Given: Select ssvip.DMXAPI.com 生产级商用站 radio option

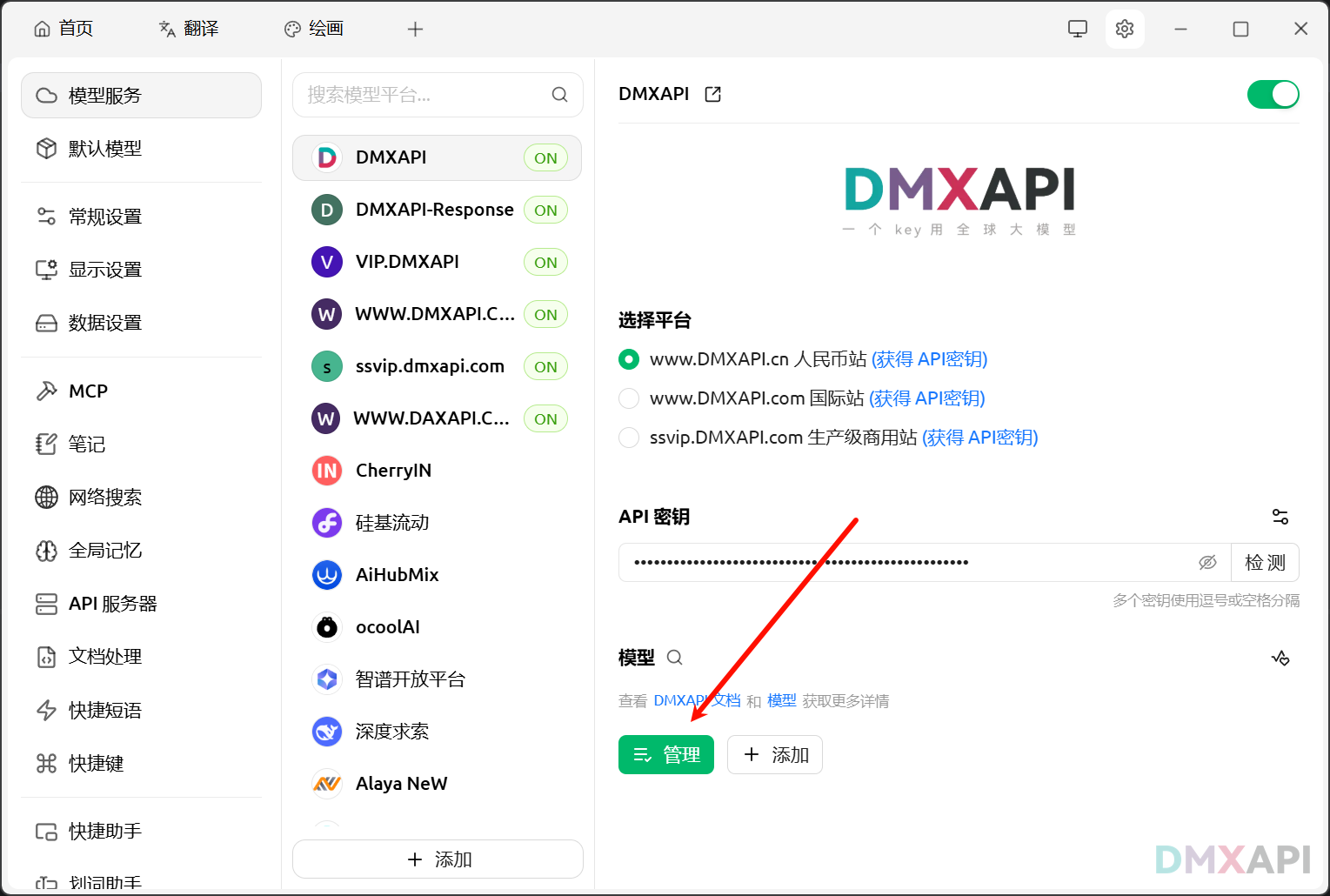Looking at the screenshot, I should click(629, 438).
